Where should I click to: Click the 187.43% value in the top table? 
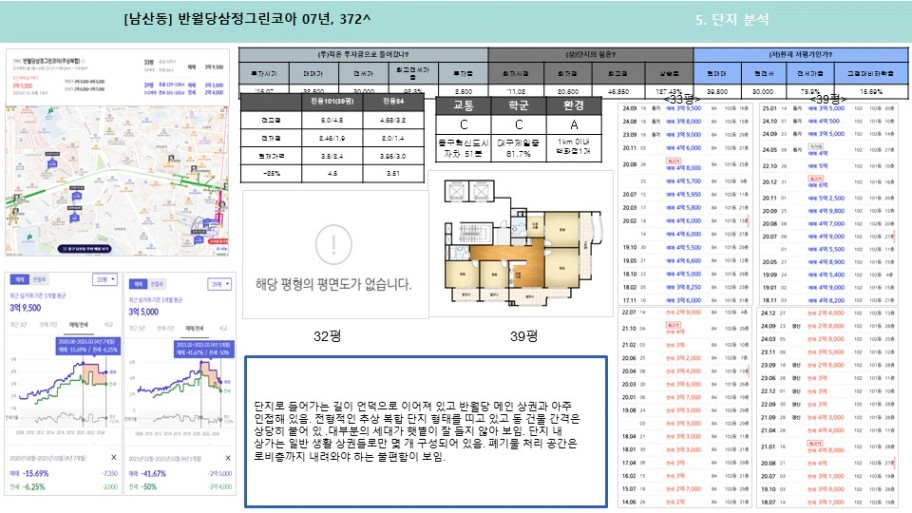coord(669,91)
